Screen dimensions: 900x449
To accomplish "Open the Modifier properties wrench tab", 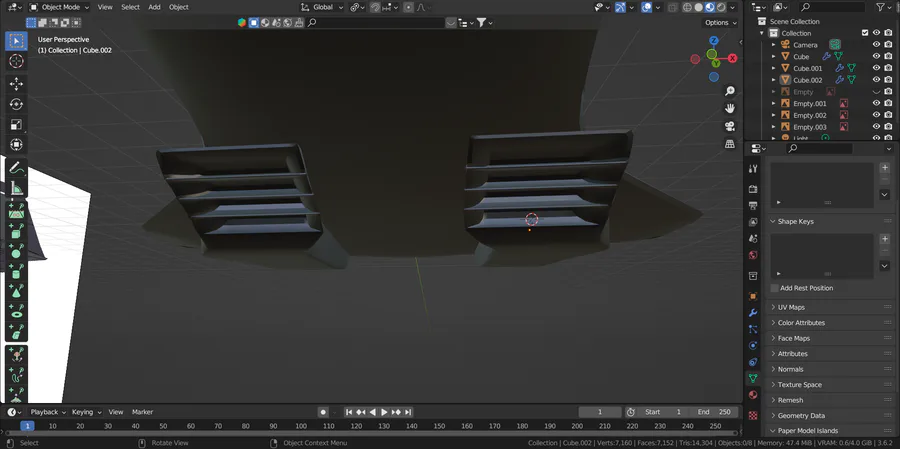I will pyautogui.click(x=753, y=313).
